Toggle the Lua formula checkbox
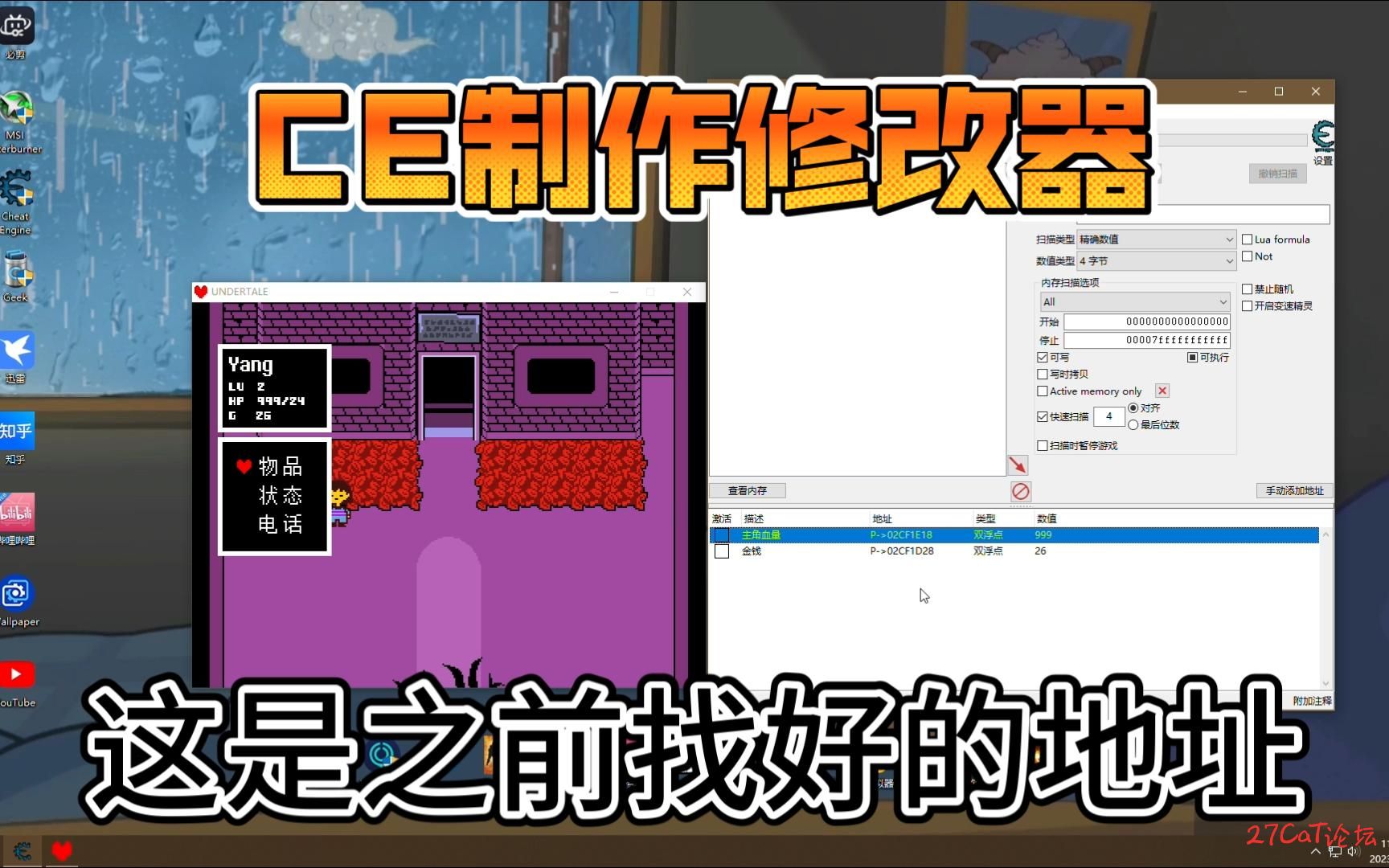The width and height of the screenshot is (1389, 868). click(1248, 240)
